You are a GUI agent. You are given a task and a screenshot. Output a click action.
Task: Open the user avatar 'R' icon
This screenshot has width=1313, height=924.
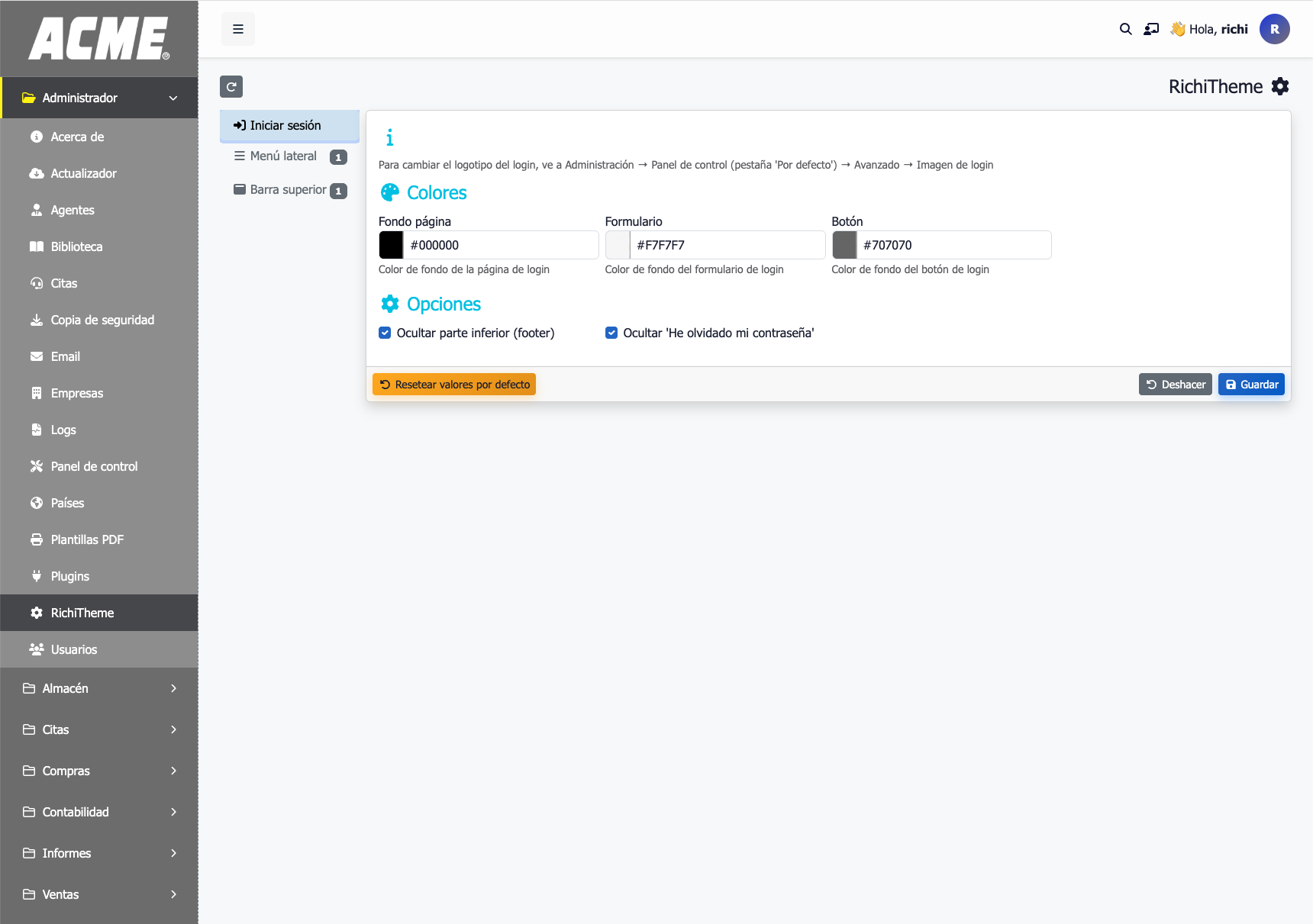[x=1274, y=29]
